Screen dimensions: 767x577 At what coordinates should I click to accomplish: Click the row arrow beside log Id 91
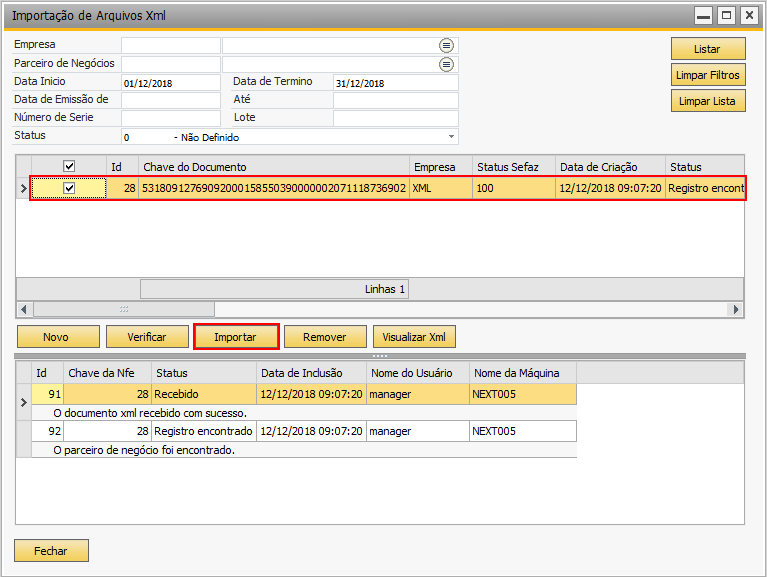click(23, 402)
